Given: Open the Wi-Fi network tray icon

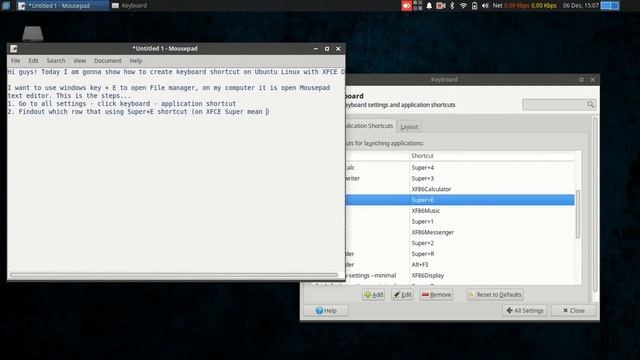Looking at the screenshot, I should pos(463,6).
